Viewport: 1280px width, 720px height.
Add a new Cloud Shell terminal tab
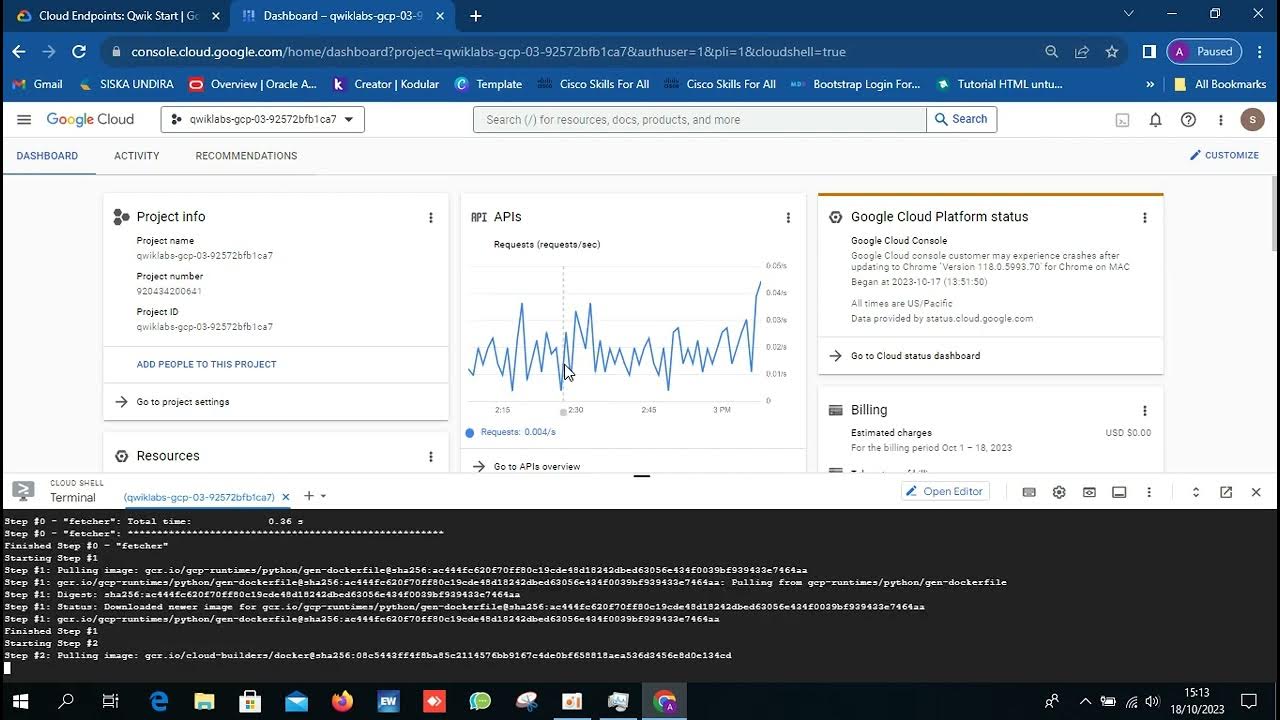pyautogui.click(x=309, y=496)
